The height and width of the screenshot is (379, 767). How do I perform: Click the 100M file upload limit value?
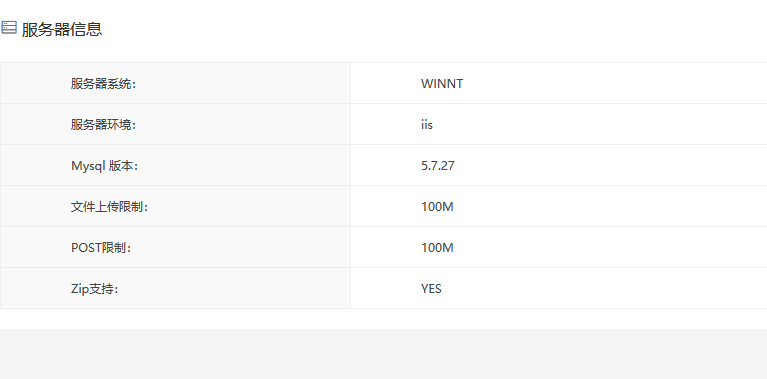tap(437, 207)
